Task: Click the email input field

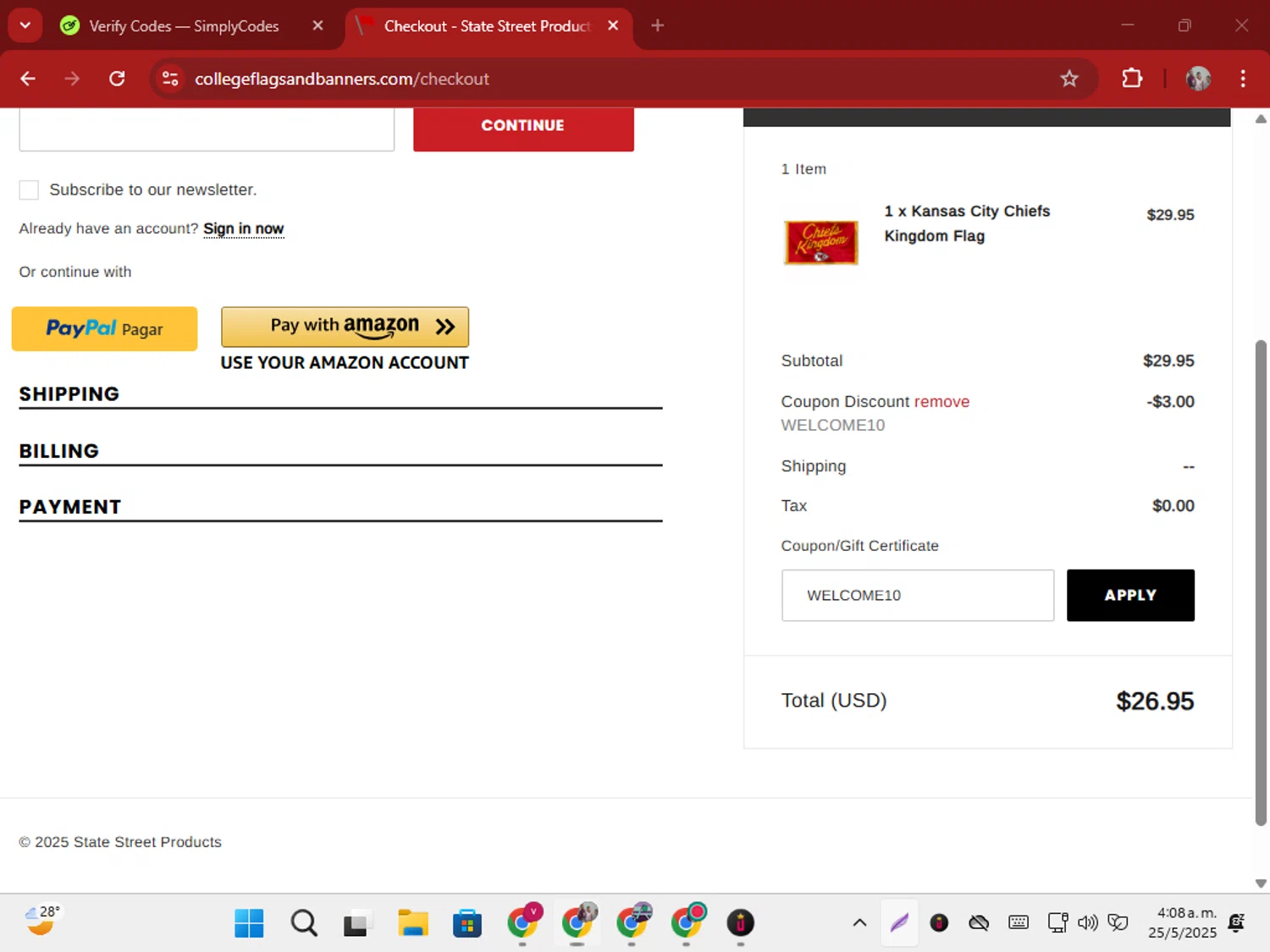Action: tap(207, 129)
